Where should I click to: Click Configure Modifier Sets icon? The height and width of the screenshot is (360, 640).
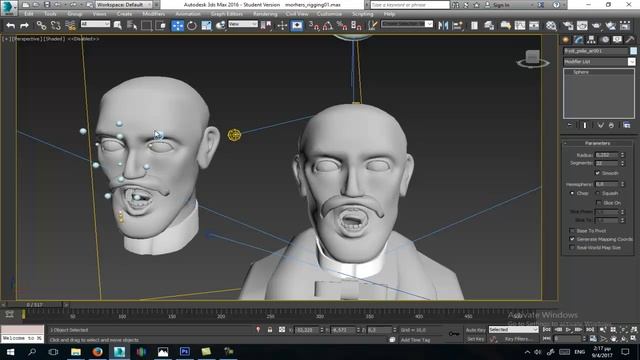tap(627, 125)
